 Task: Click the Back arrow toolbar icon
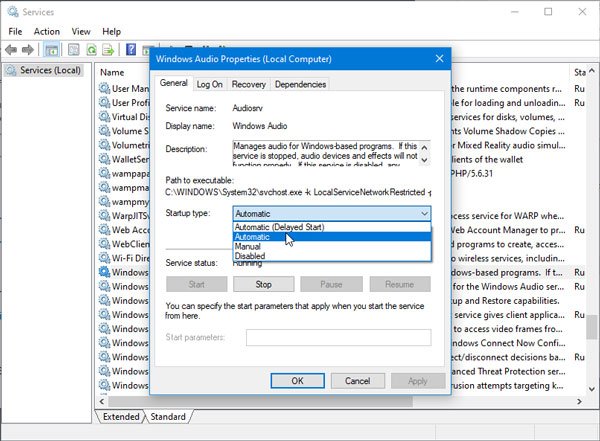point(12,49)
